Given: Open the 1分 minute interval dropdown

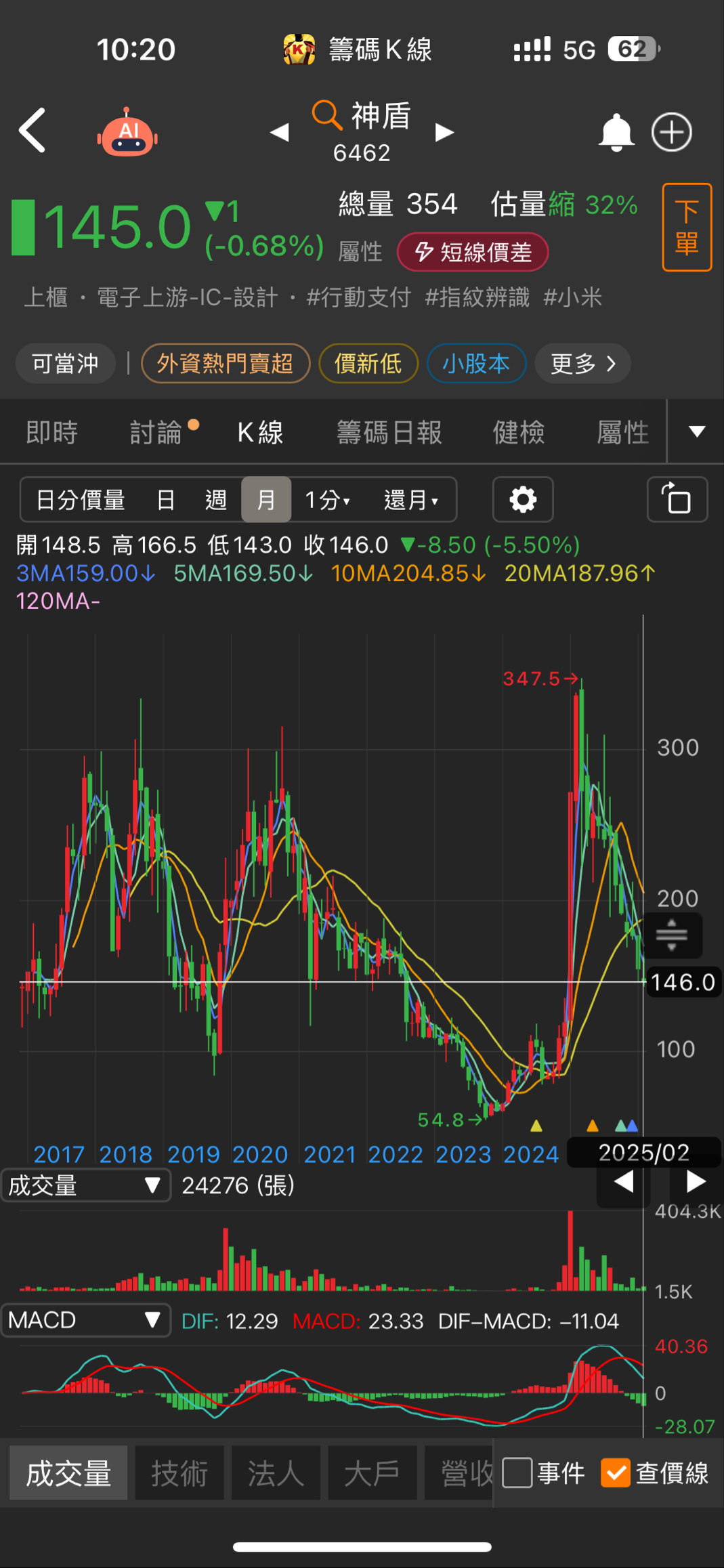Looking at the screenshot, I should click(327, 500).
